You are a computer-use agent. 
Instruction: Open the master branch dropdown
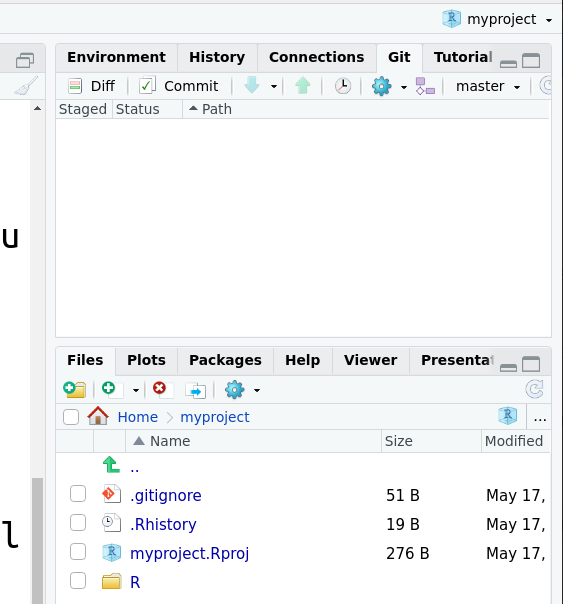(x=488, y=86)
